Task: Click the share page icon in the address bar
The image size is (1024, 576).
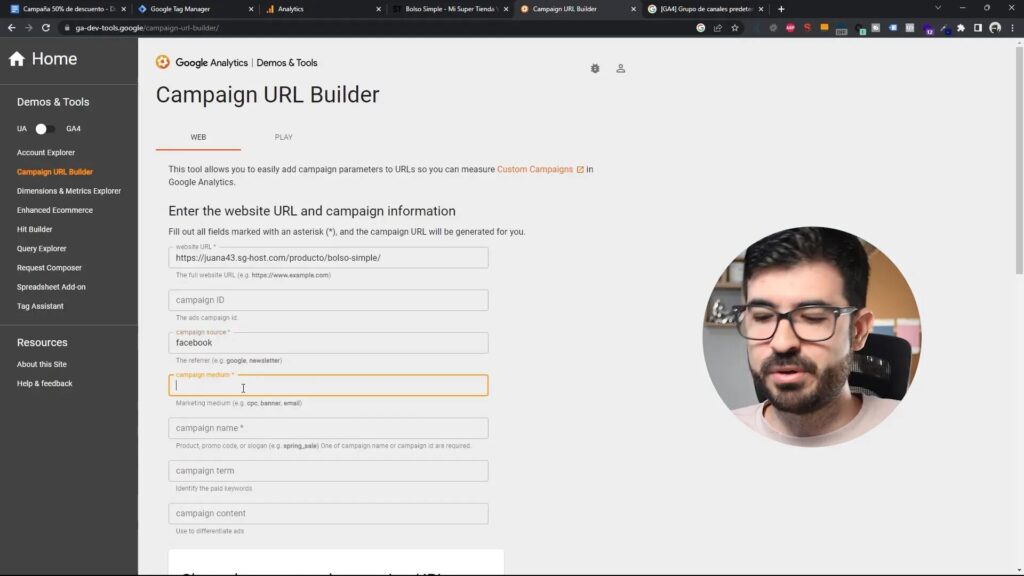Action: click(718, 28)
